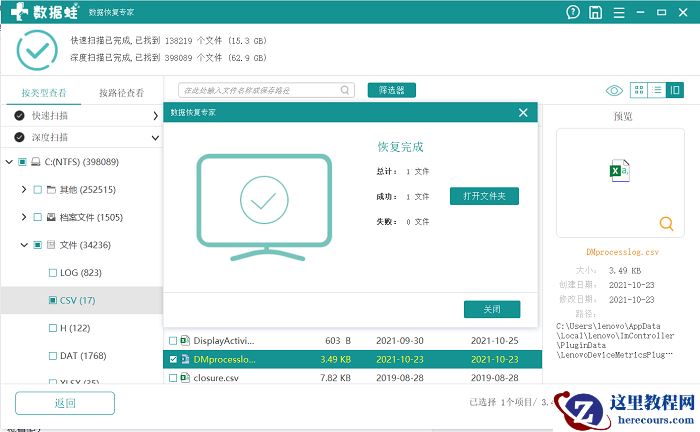The height and width of the screenshot is (432, 700).
Task: Click the Excel file preview thumbnail
Action: click(620, 171)
